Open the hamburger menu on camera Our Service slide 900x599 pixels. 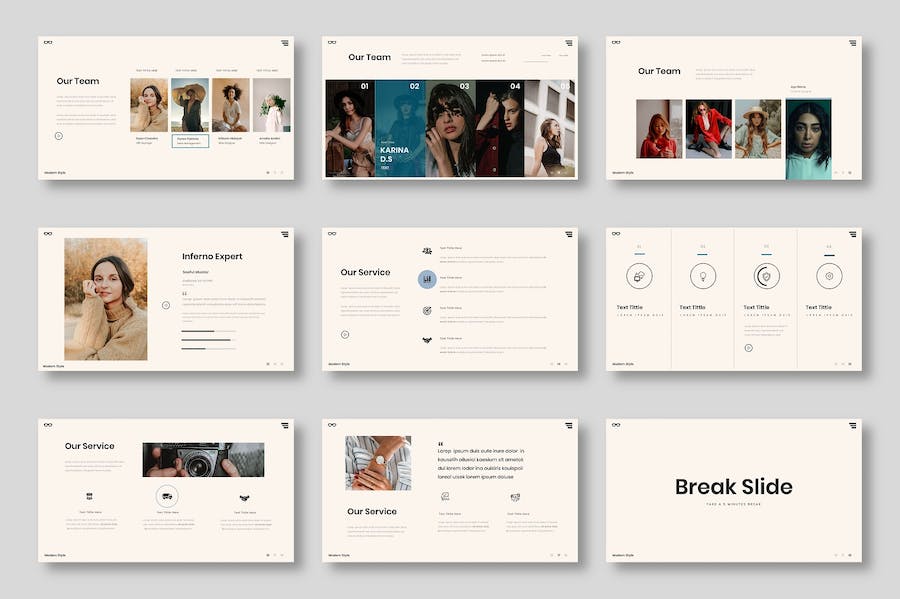coord(285,425)
